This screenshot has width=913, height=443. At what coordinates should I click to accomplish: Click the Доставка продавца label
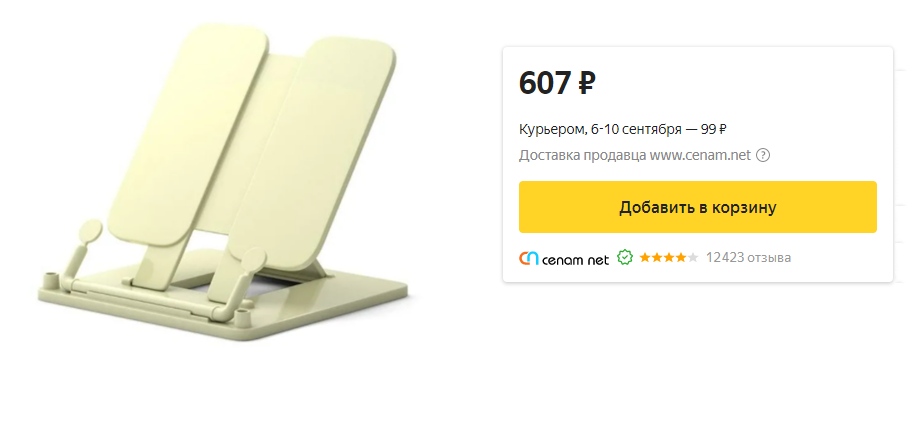click(582, 156)
